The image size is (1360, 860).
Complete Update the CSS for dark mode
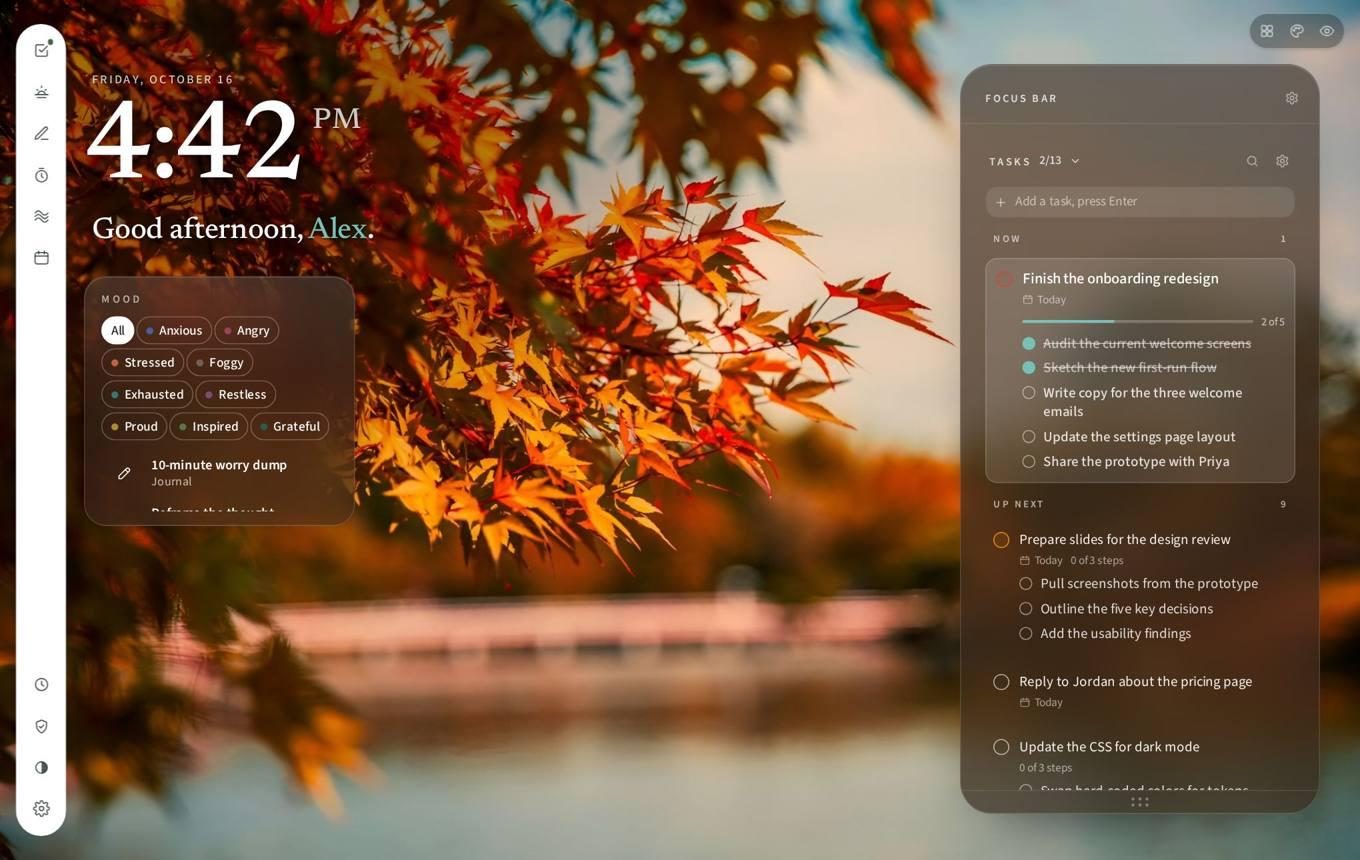click(1001, 747)
